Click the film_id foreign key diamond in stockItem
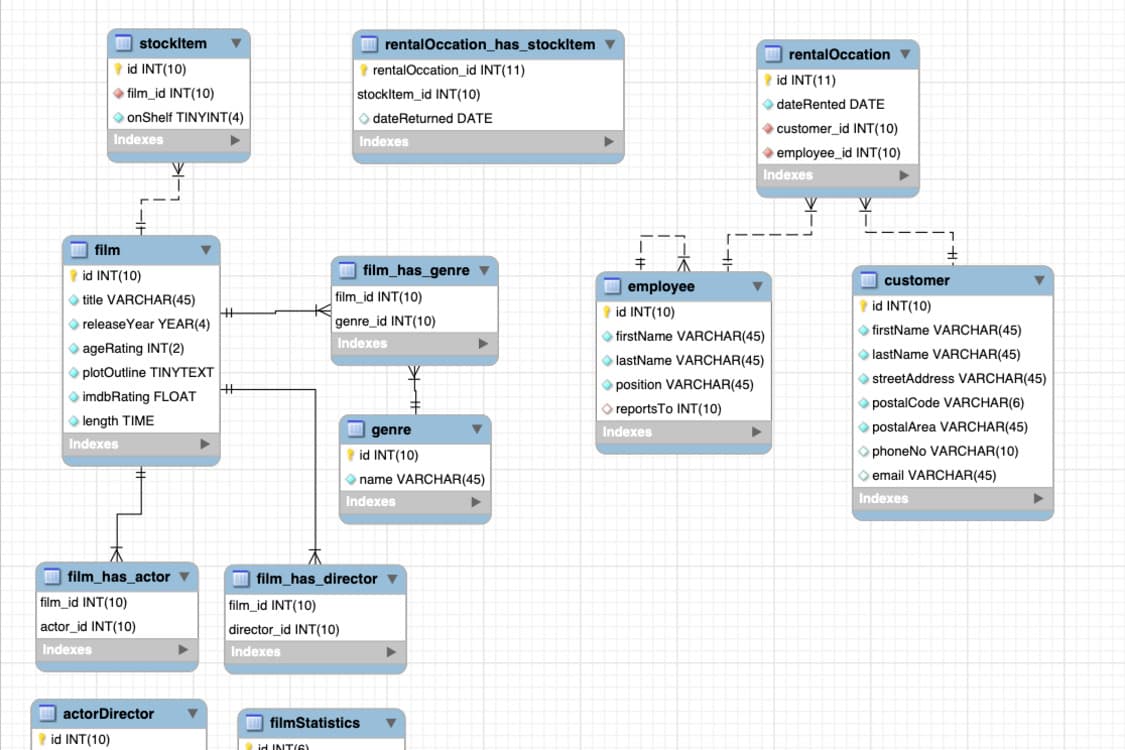This screenshot has height=750, width=1125. (118, 93)
